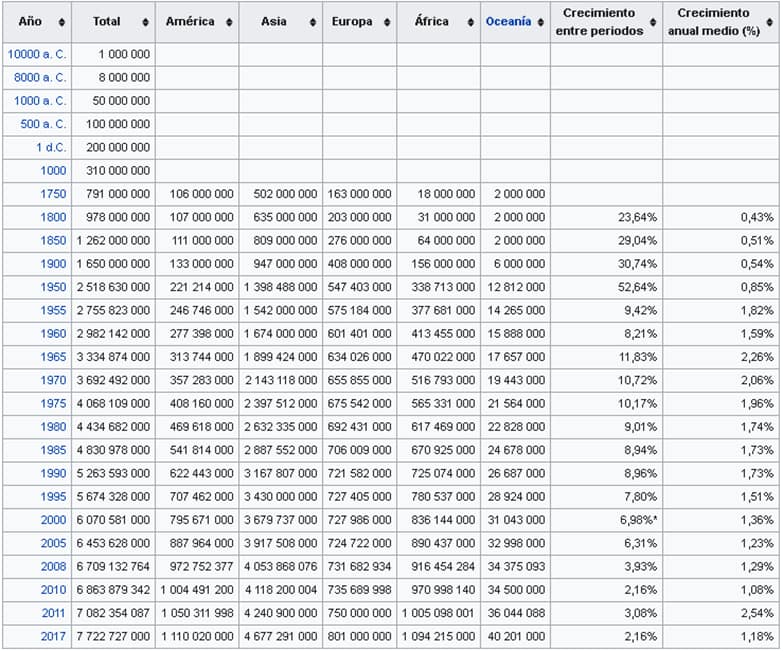Open the 1 d.C. year link
Viewport: 783px width, 651px height.
click(49, 148)
